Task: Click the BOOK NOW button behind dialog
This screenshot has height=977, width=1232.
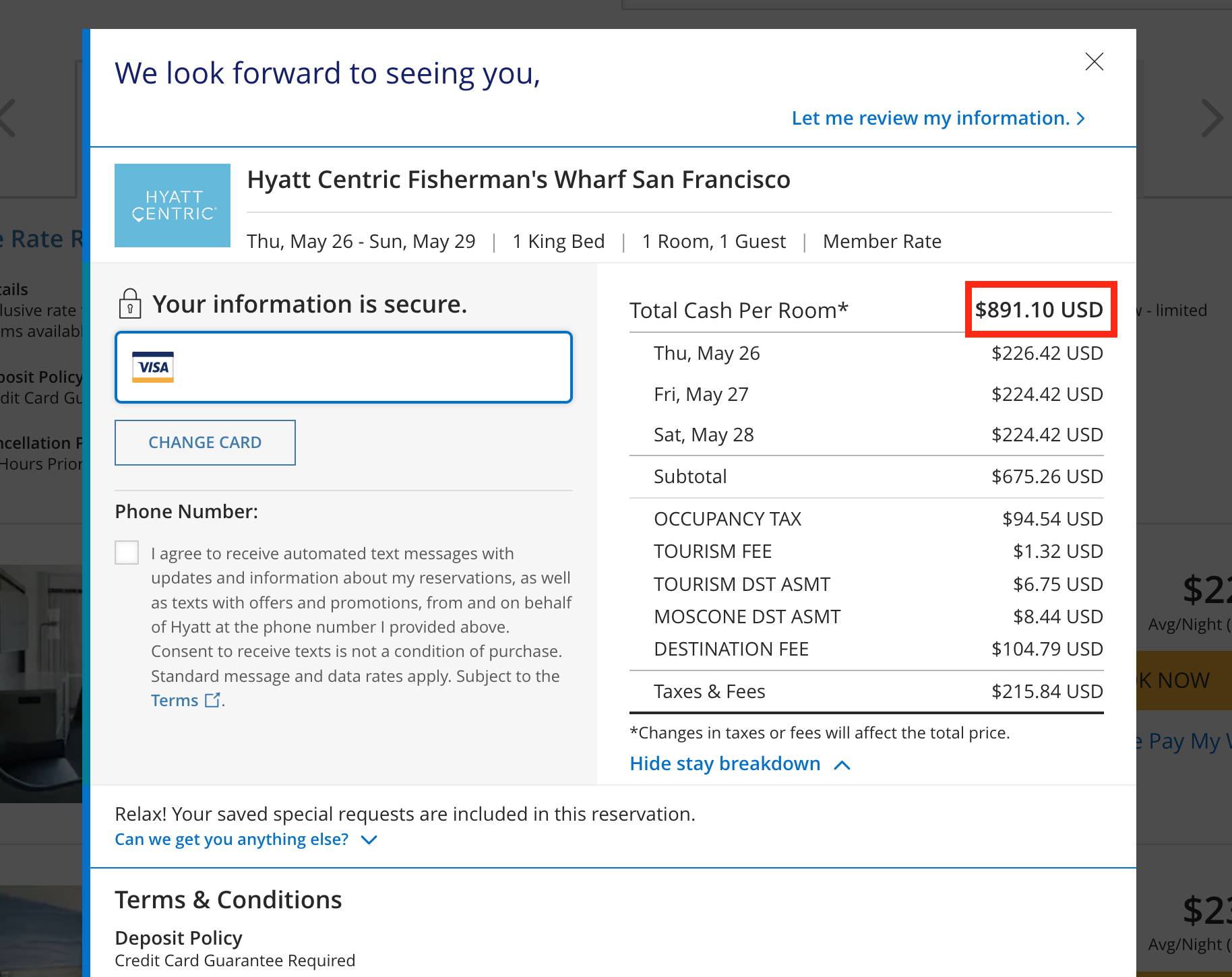Action: pyautogui.click(x=1184, y=681)
